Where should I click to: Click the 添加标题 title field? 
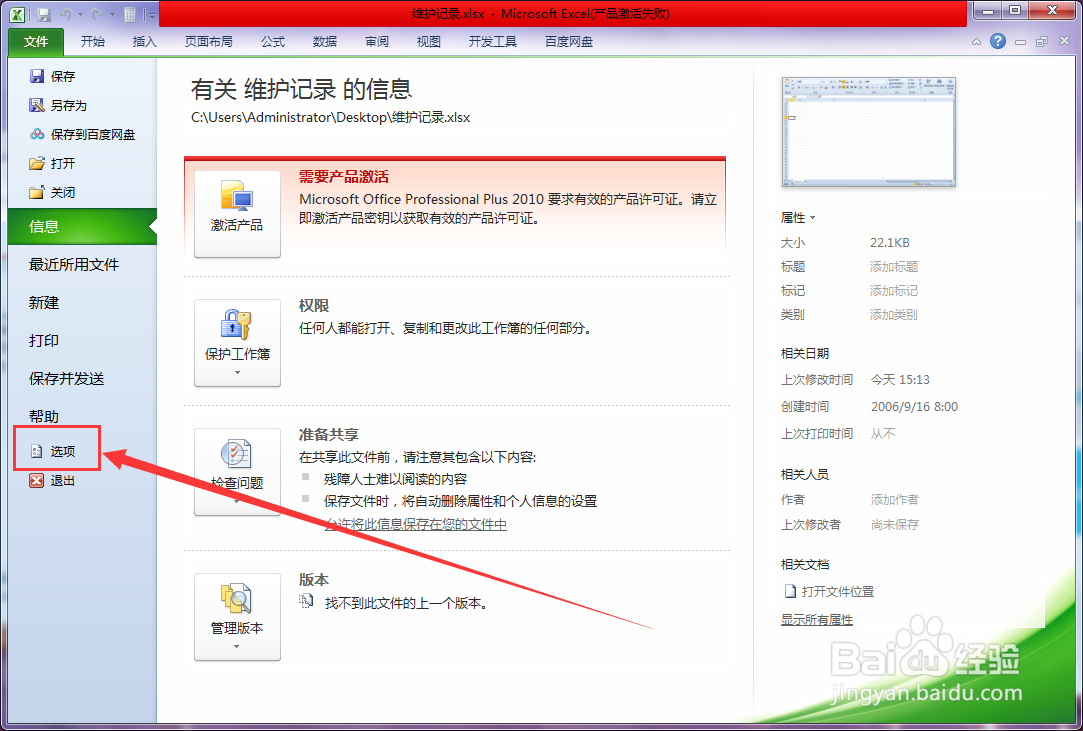[894, 267]
